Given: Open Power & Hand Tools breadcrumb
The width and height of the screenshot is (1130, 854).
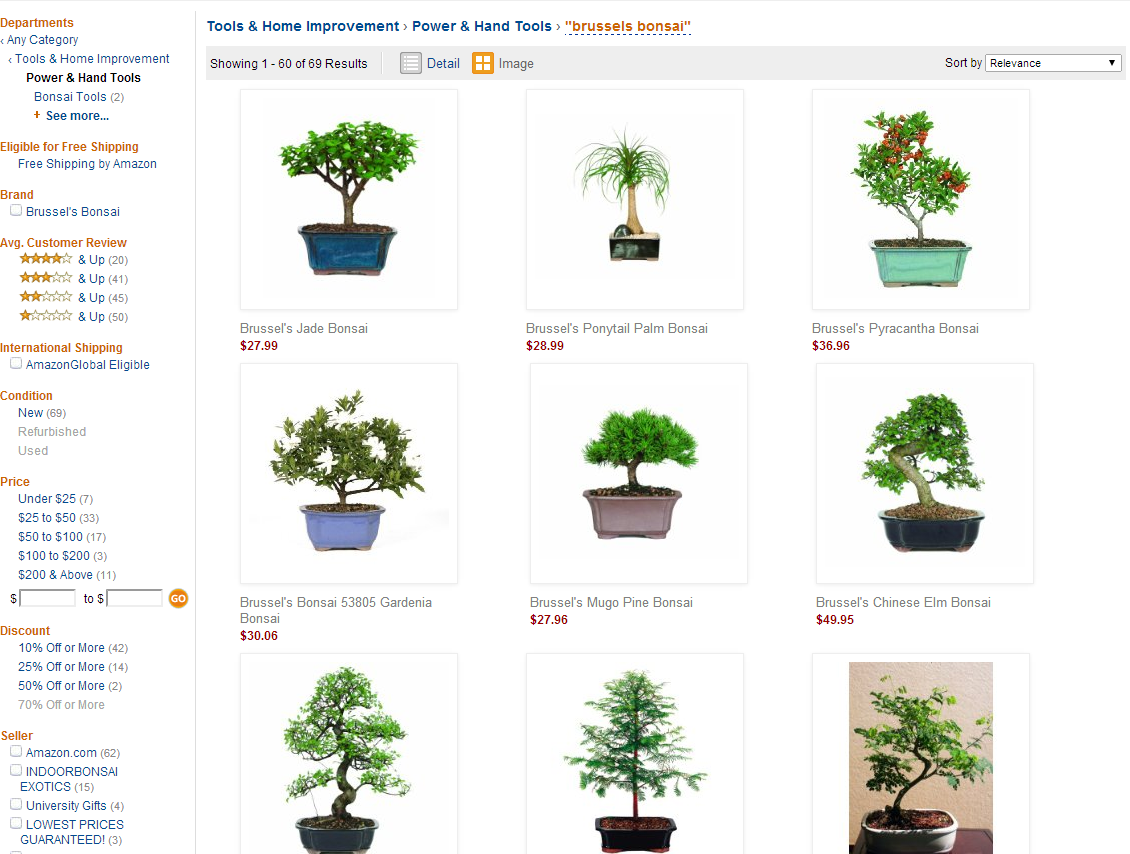Looking at the screenshot, I should 481,26.
